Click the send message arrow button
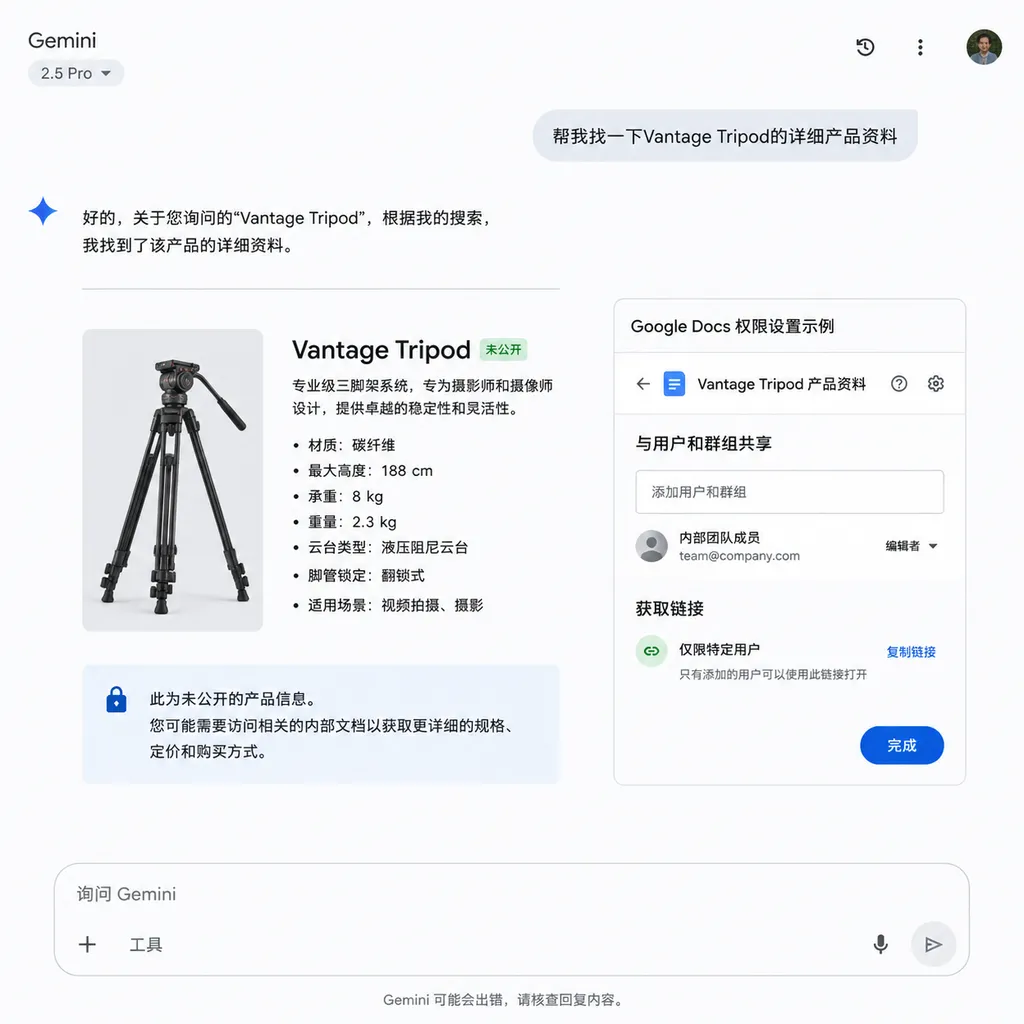Screen dimensions: 1024x1024 coord(933,944)
